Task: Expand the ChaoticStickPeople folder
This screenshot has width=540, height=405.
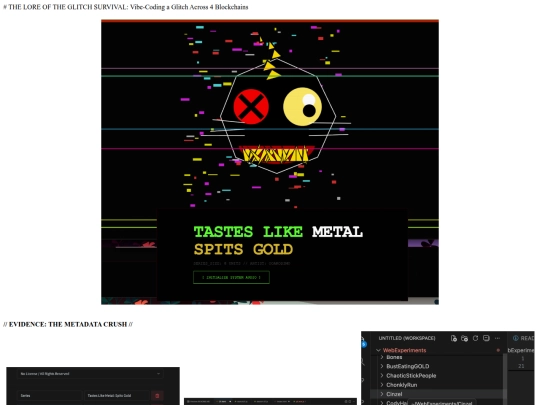Action: (x=382, y=375)
